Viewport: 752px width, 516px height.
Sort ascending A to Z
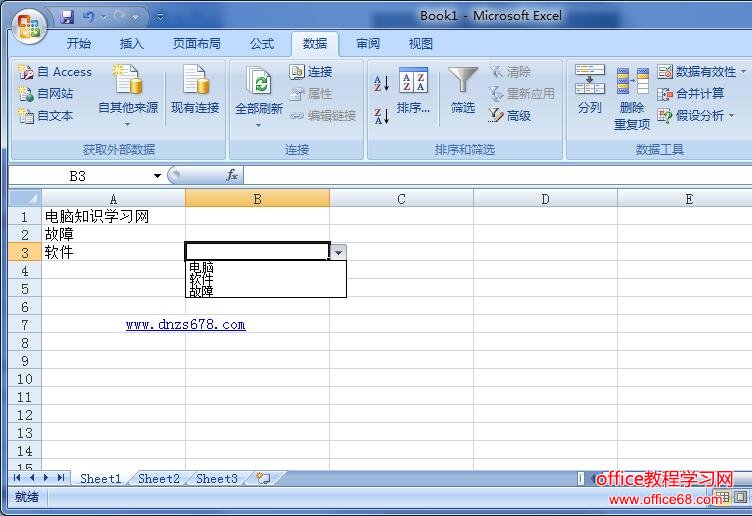coord(382,83)
